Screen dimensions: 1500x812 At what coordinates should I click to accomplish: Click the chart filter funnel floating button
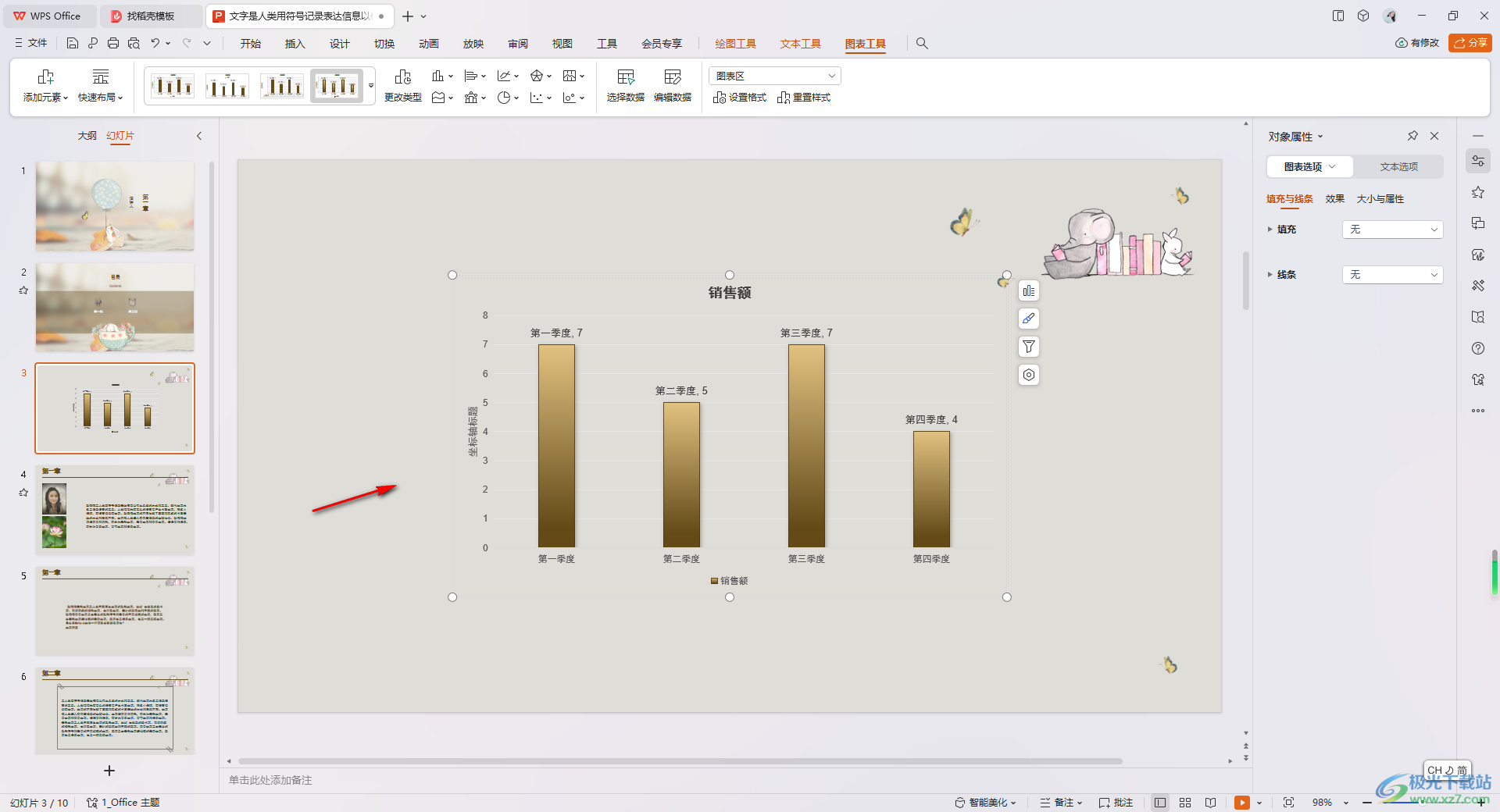pyautogui.click(x=1029, y=347)
